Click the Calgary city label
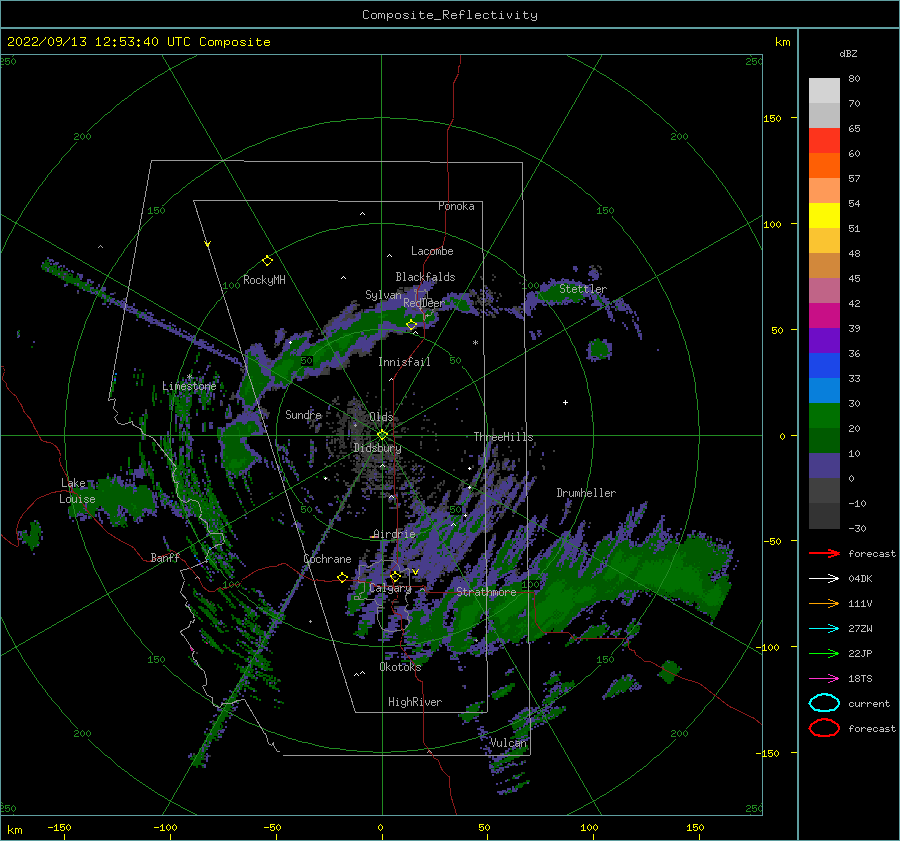Screen dimensions: 900x841 click(x=390, y=588)
